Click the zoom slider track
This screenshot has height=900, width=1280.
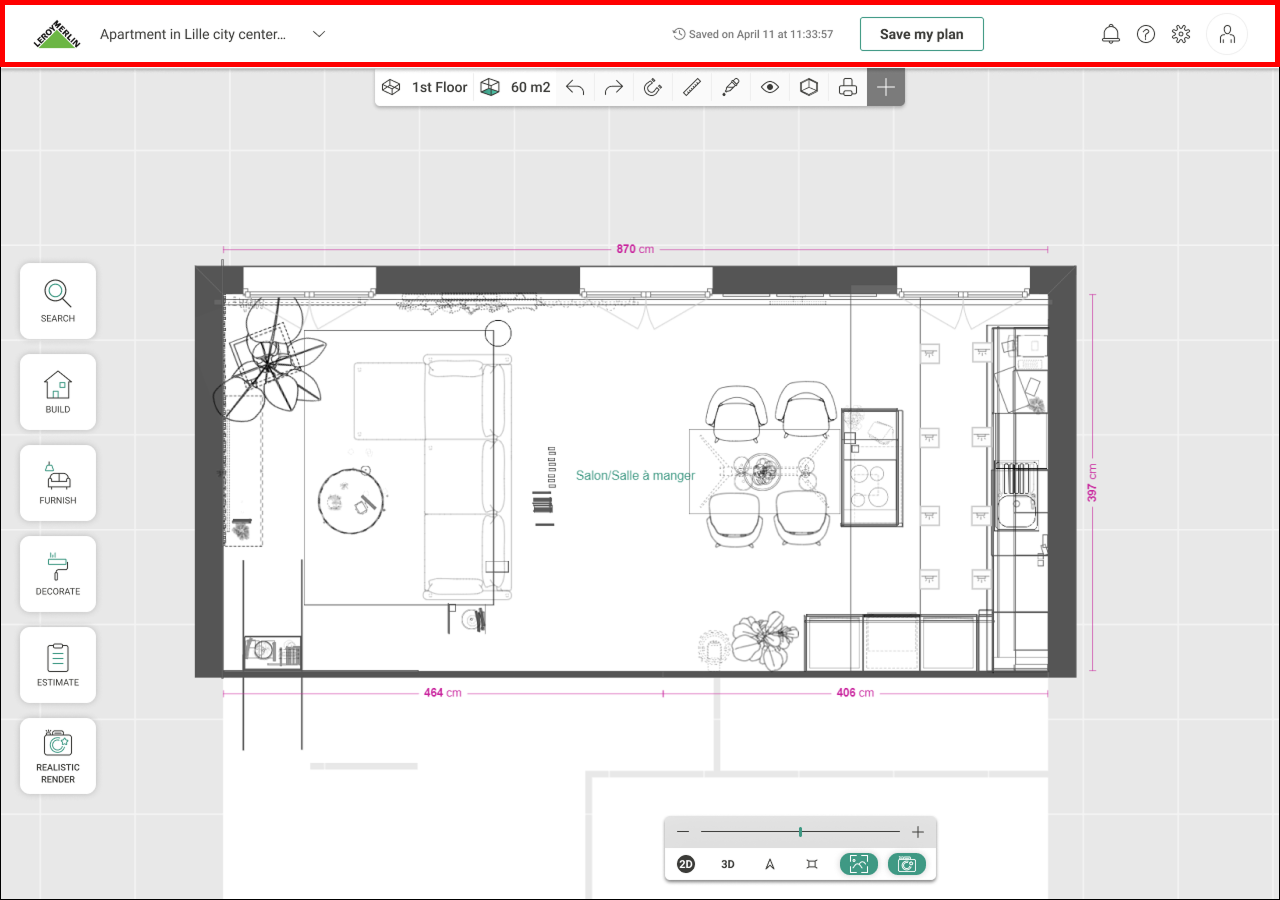click(800, 832)
